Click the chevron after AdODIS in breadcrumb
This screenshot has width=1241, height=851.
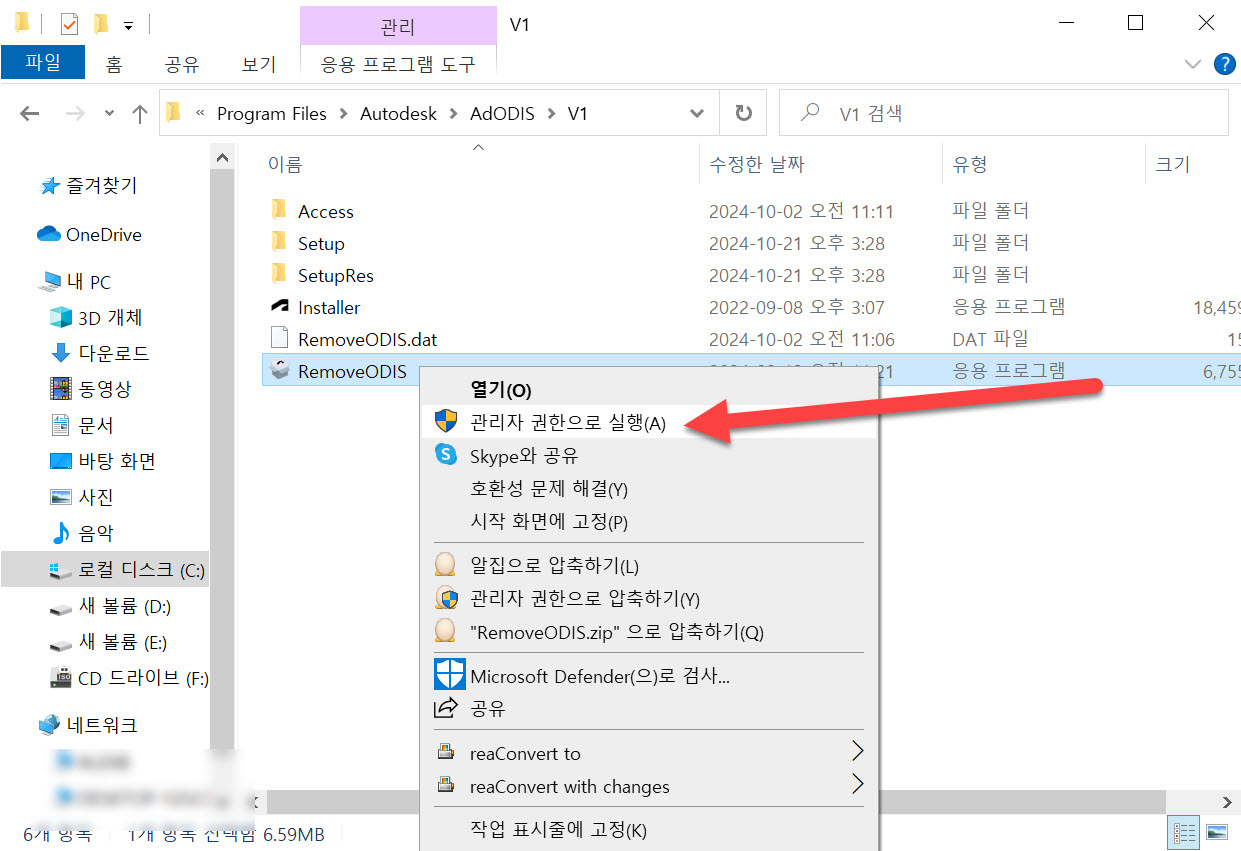click(x=551, y=114)
